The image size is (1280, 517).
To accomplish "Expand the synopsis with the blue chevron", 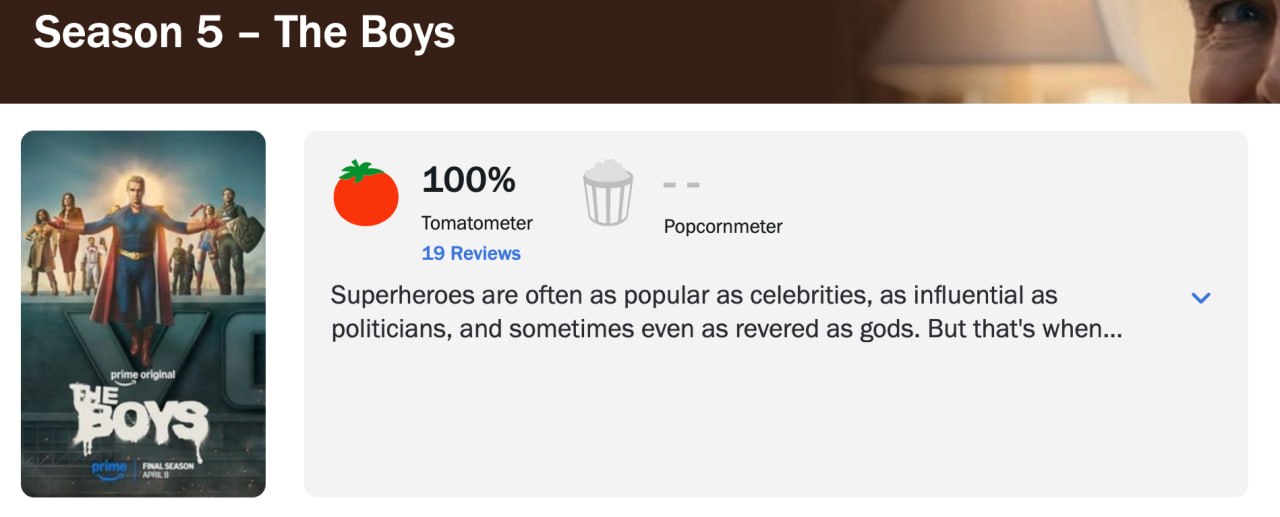I will pos(1201,298).
